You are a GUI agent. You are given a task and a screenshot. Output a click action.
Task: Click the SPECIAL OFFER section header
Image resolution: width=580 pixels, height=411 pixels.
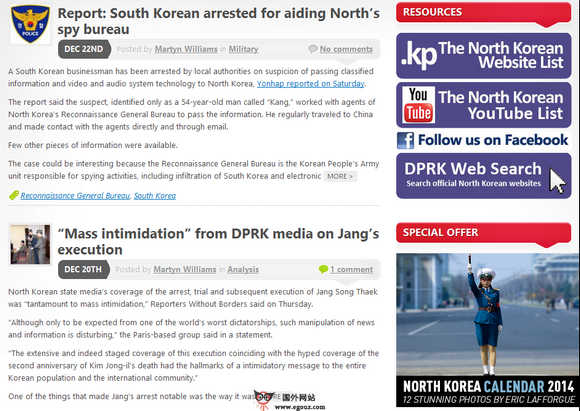coord(483,232)
